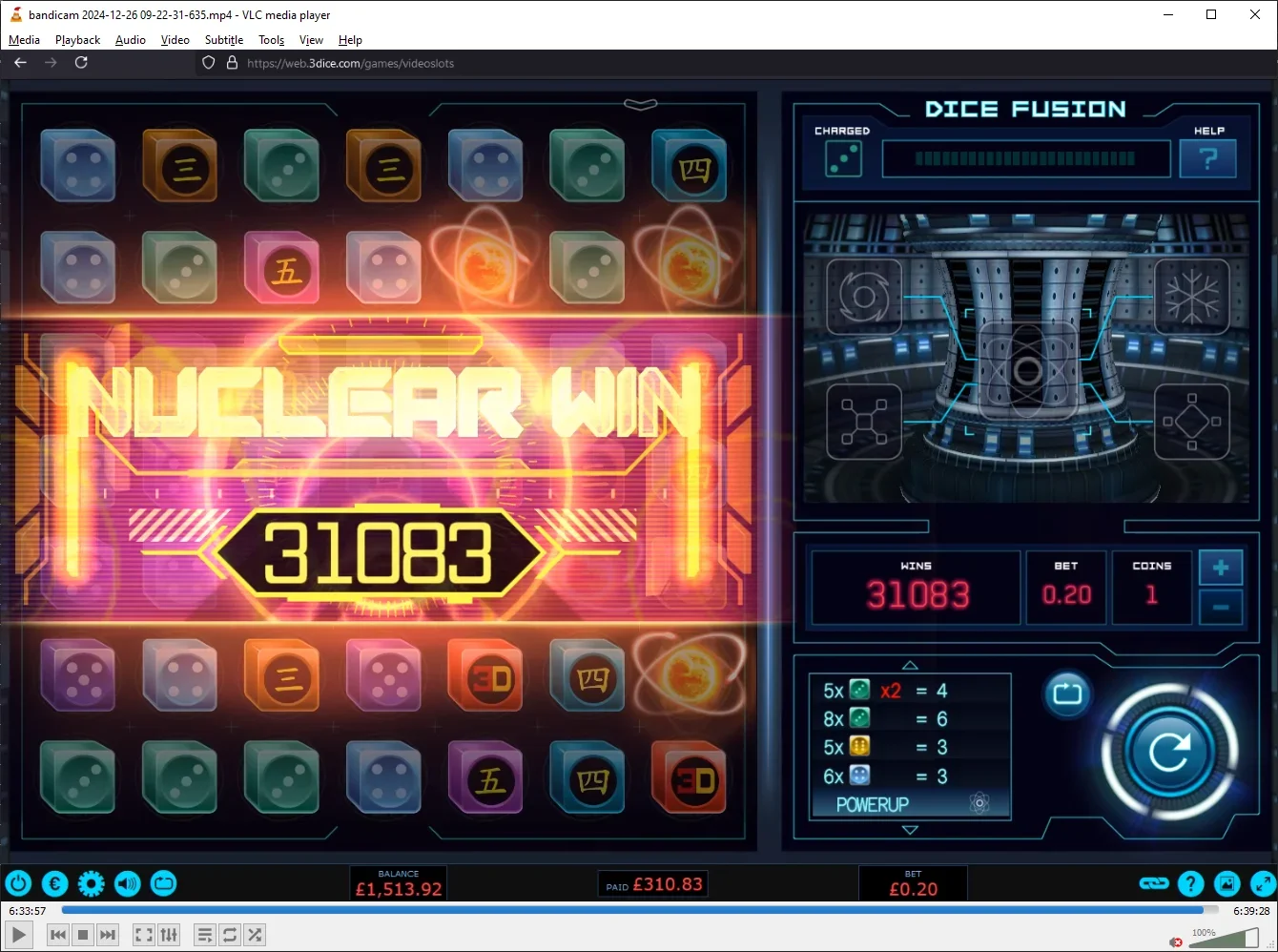The width and height of the screenshot is (1278, 952).
Task: Select the connected-squares power-up icon
Action: [x=864, y=421]
